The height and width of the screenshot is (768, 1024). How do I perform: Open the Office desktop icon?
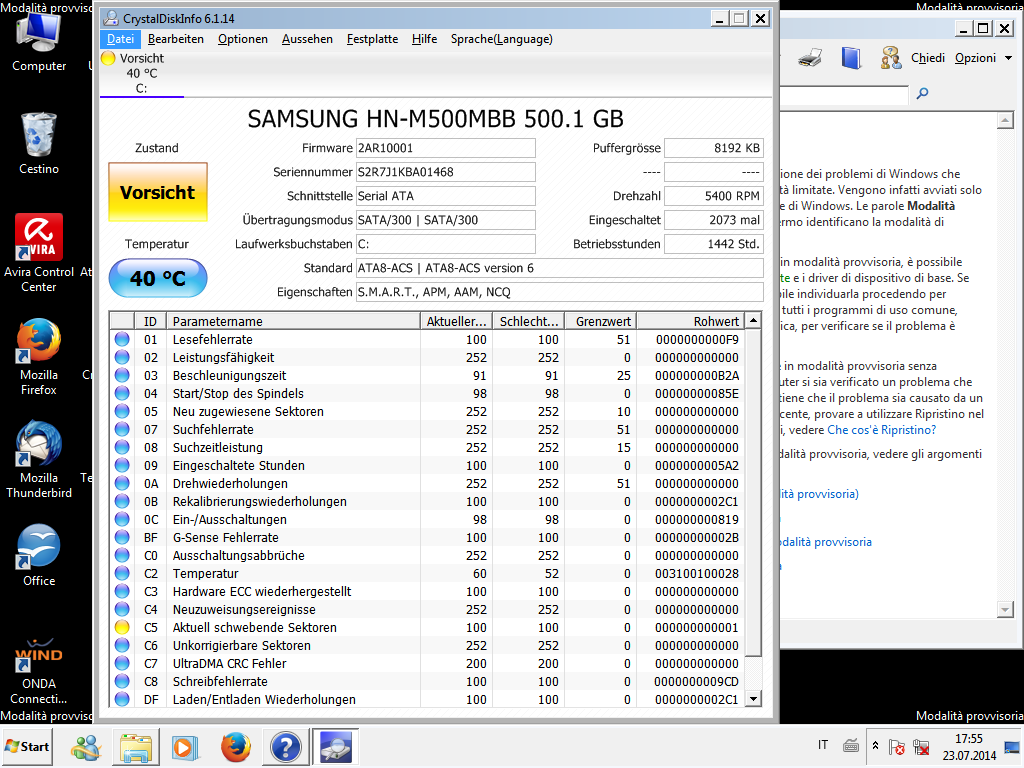(x=39, y=556)
